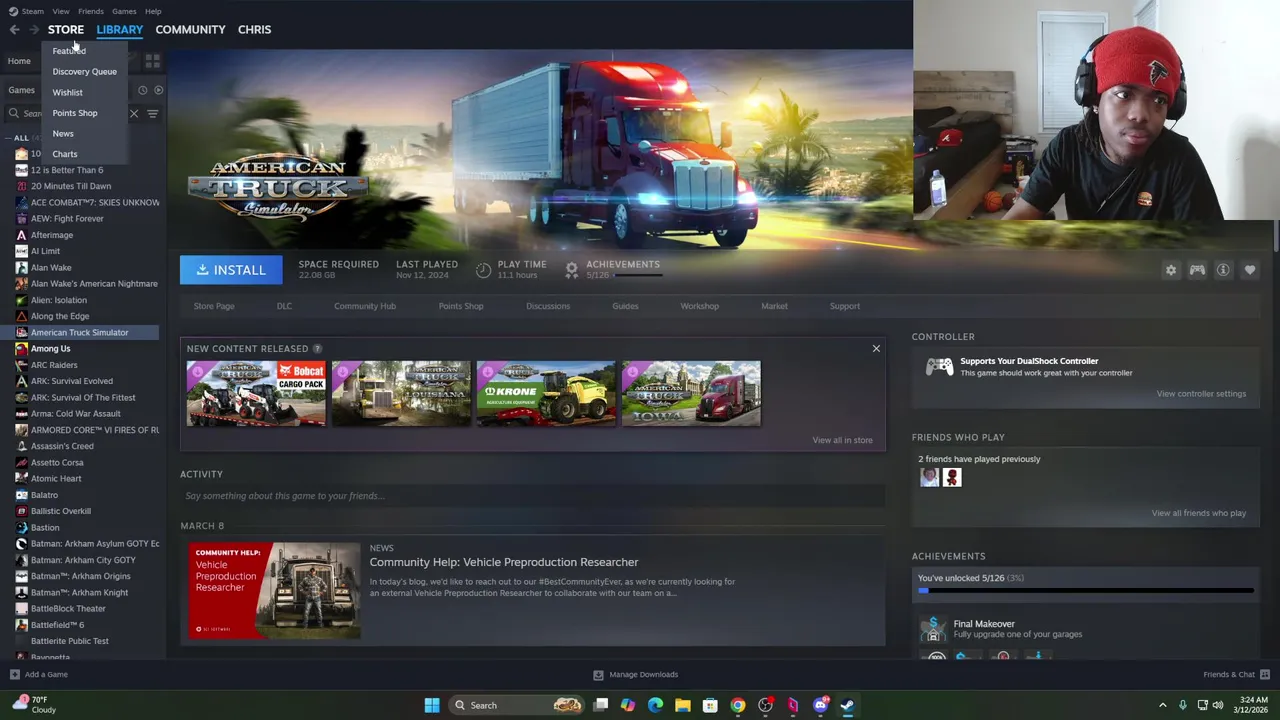
Task: Open File Explorer from taskbar
Action: click(682, 705)
